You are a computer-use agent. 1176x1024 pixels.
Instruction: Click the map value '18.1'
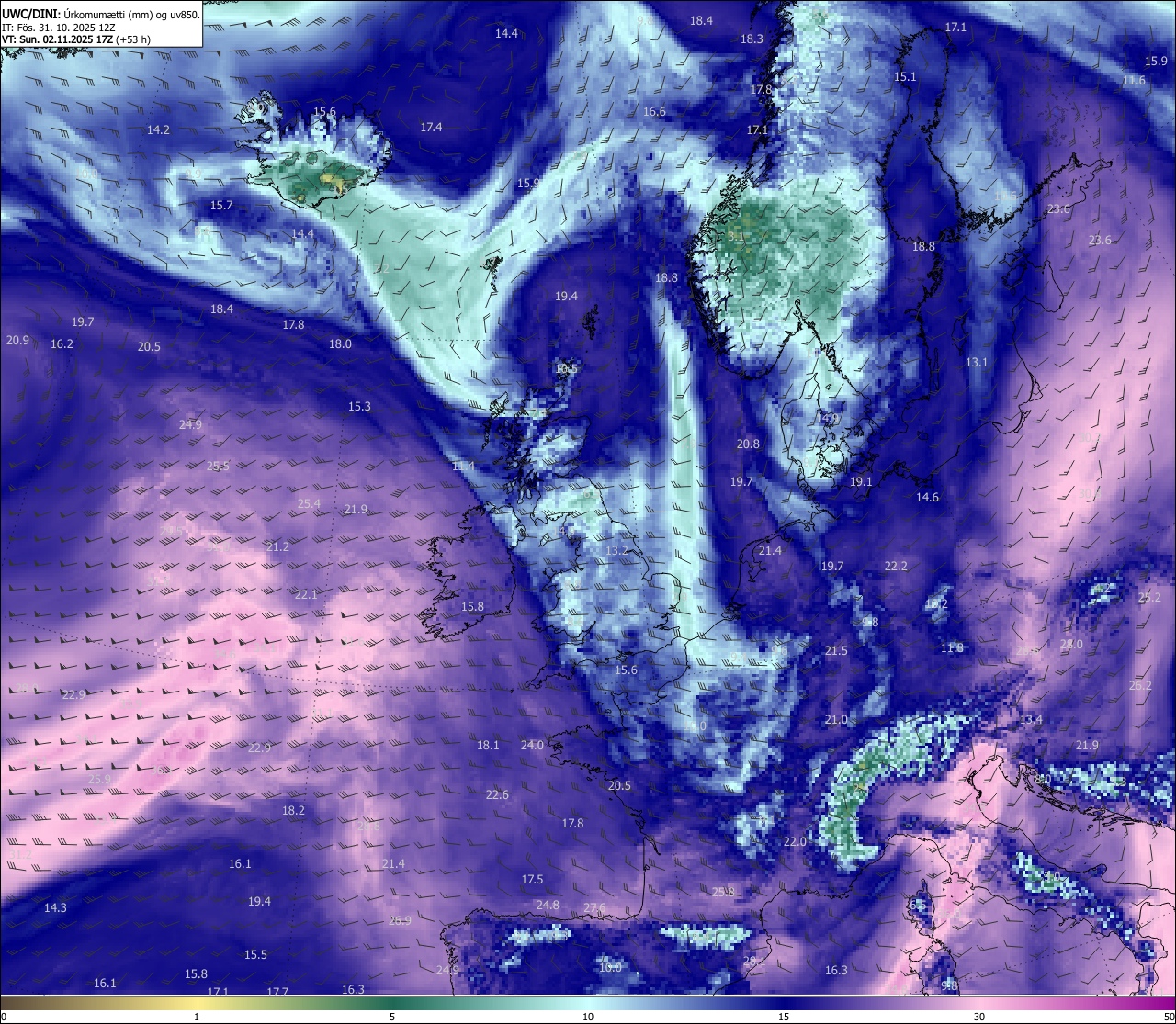click(x=488, y=745)
